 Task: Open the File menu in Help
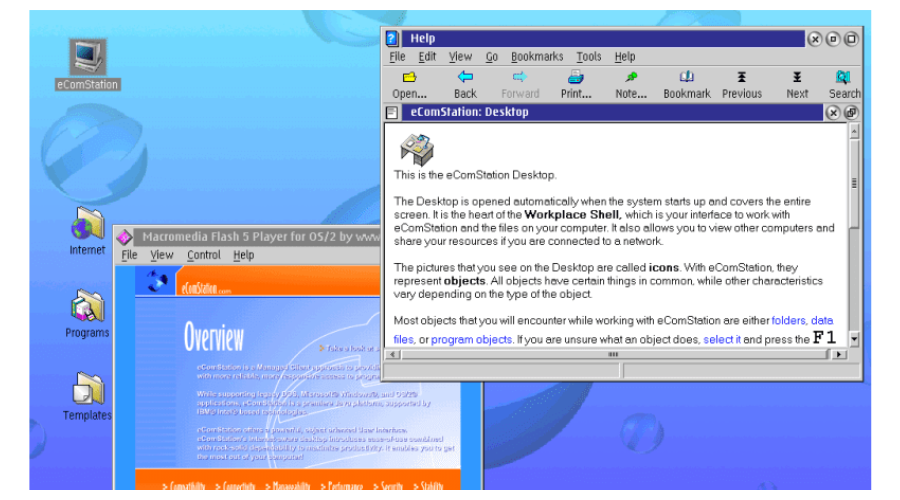(x=397, y=57)
